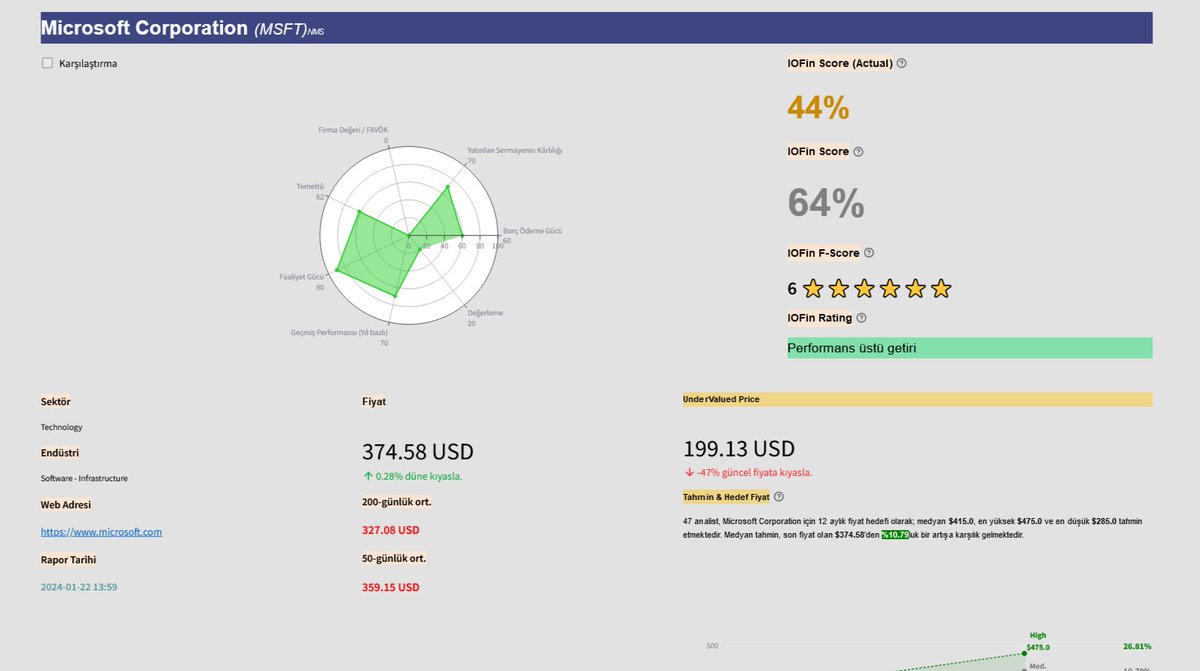The height and width of the screenshot is (671, 1200).
Task: Click the 200-günlük ort. label
Action: [397, 502]
